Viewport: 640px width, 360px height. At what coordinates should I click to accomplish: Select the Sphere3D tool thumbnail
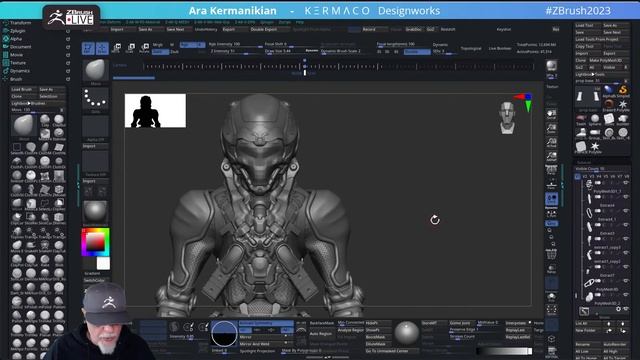[x=595, y=119]
